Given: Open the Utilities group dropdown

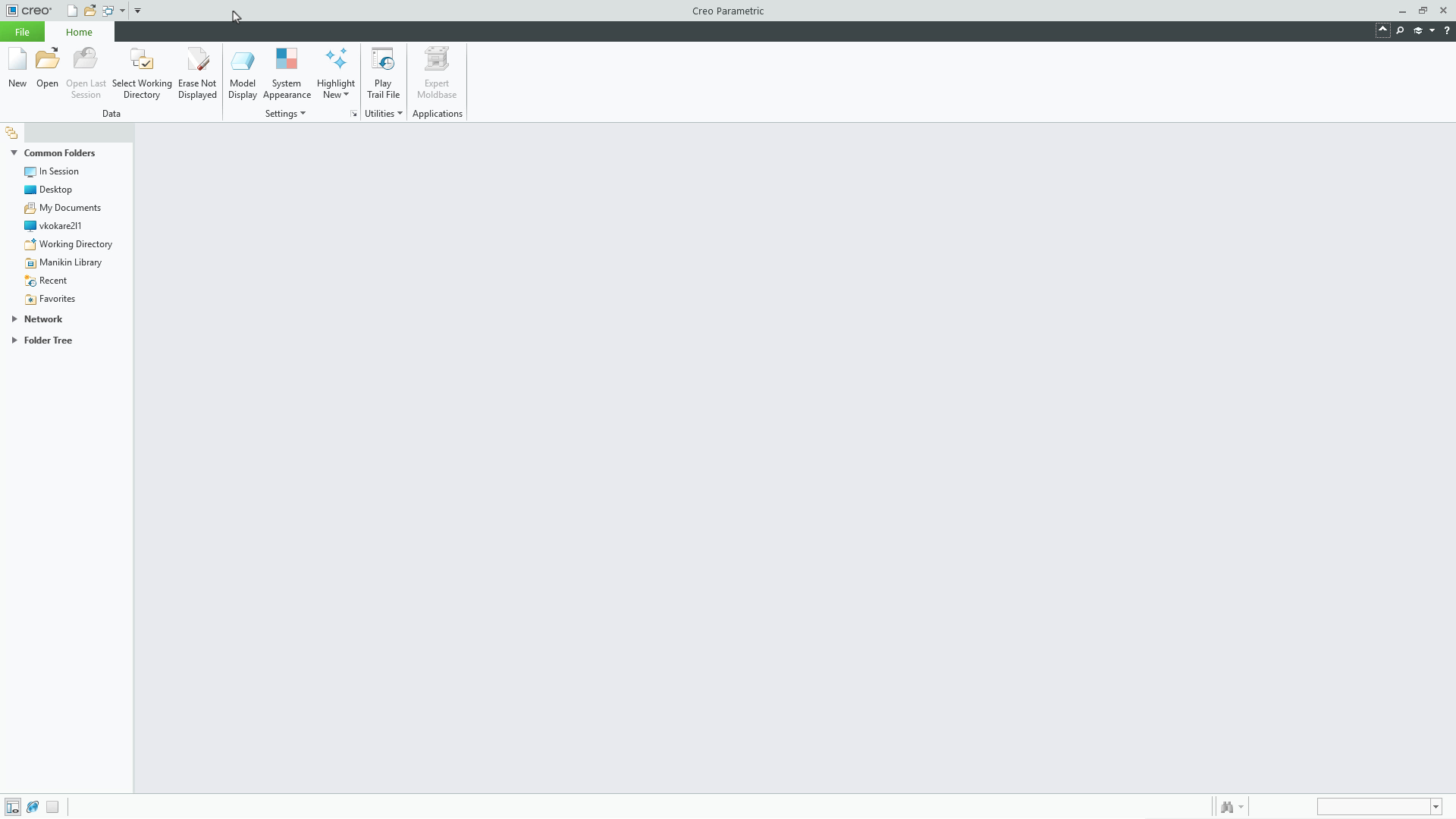Looking at the screenshot, I should [384, 114].
